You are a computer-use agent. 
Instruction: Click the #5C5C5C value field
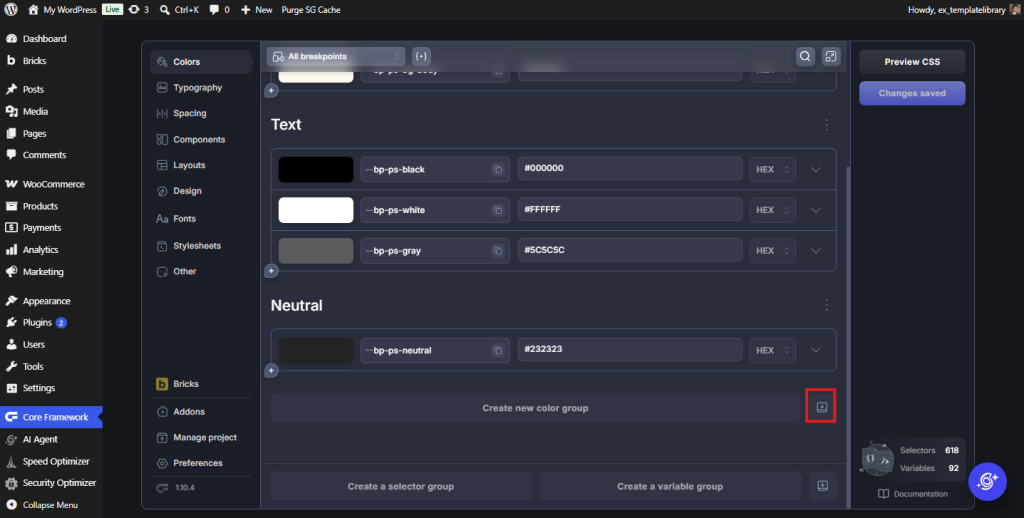[x=630, y=250]
